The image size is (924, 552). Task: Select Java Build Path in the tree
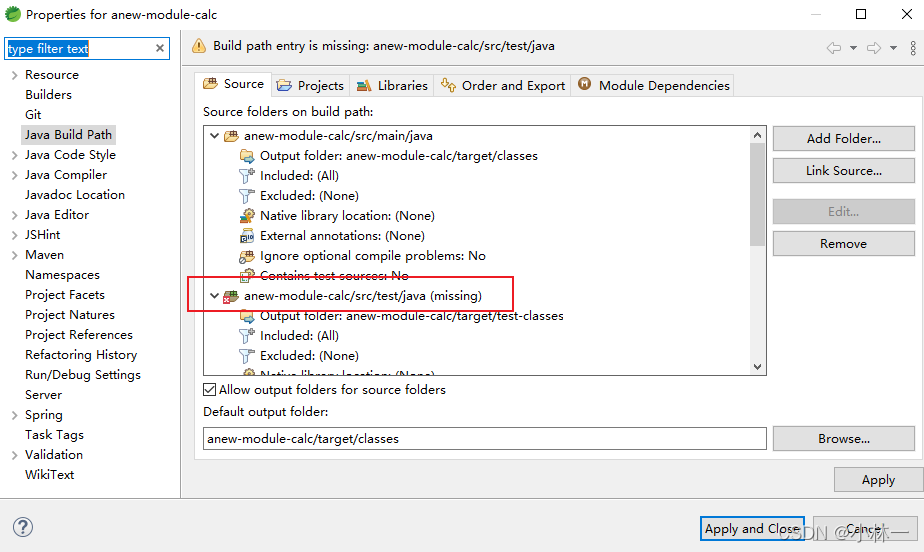[68, 135]
